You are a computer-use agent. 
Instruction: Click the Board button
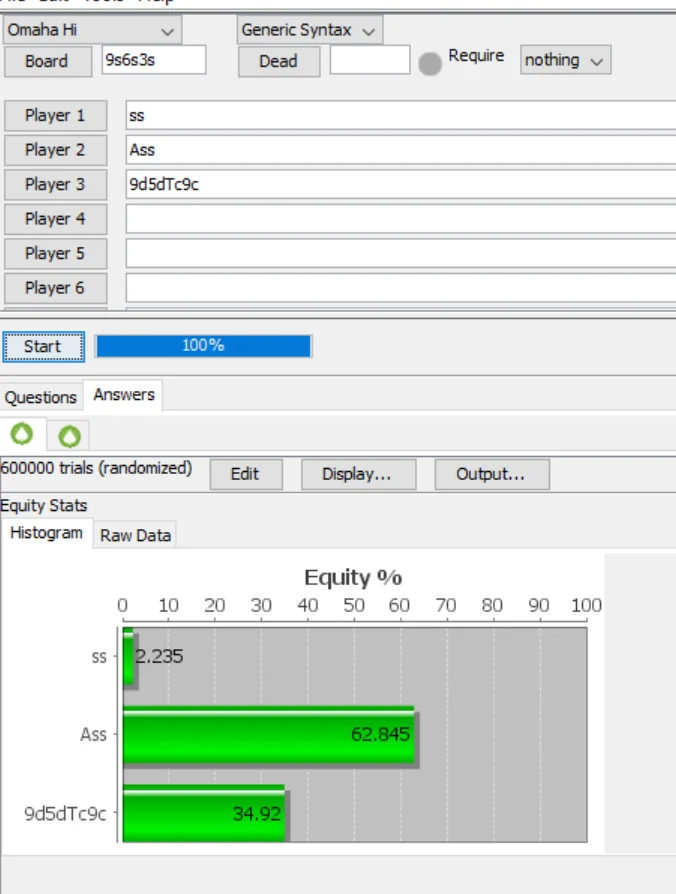click(x=47, y=61)
